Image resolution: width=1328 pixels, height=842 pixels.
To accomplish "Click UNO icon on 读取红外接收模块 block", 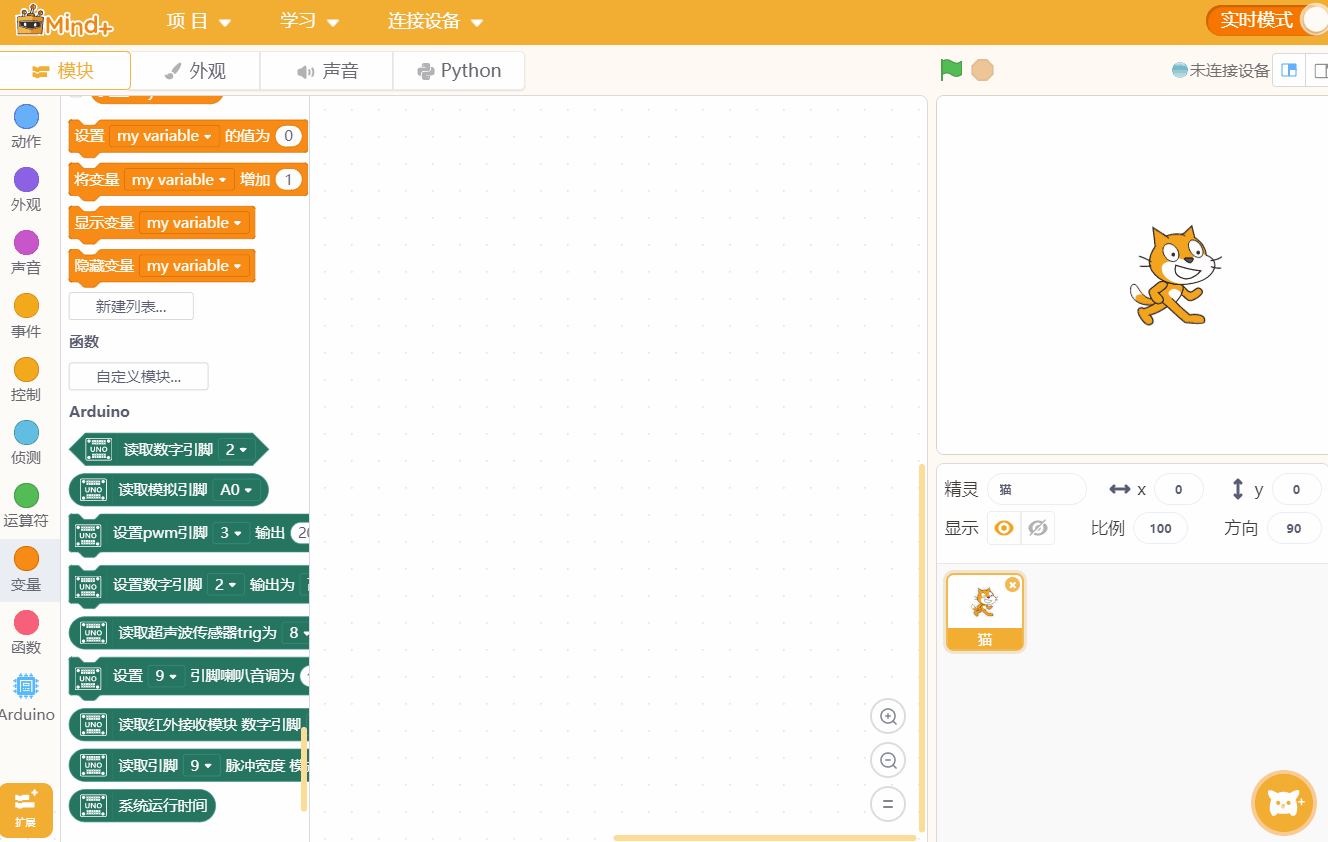I will coord(94,724).
